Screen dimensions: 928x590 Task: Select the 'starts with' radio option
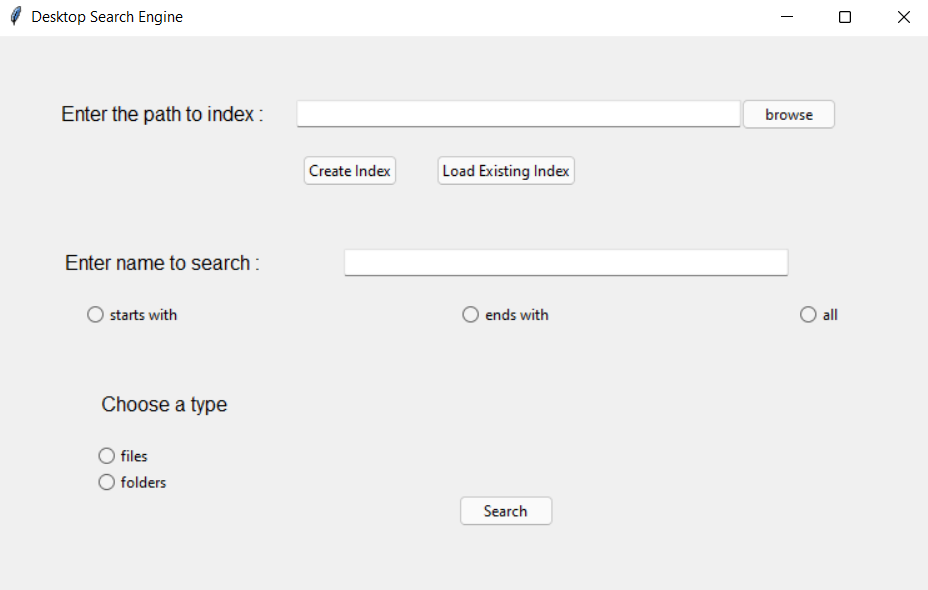click(x=96, y=315)
